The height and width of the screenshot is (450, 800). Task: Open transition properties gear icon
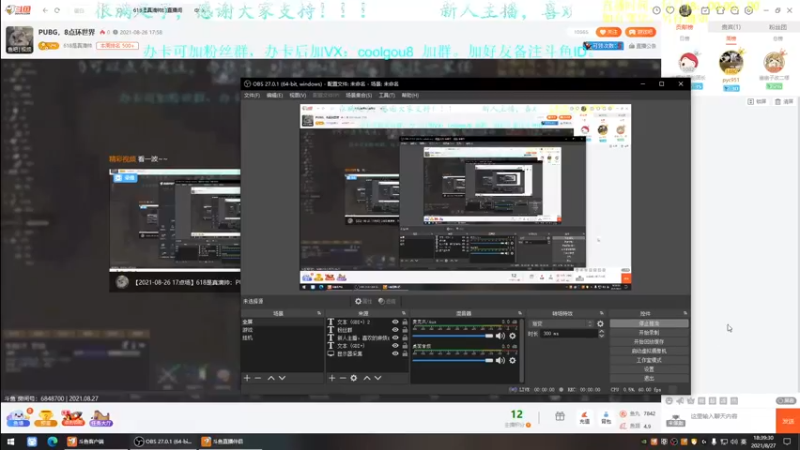click(601, 323)
